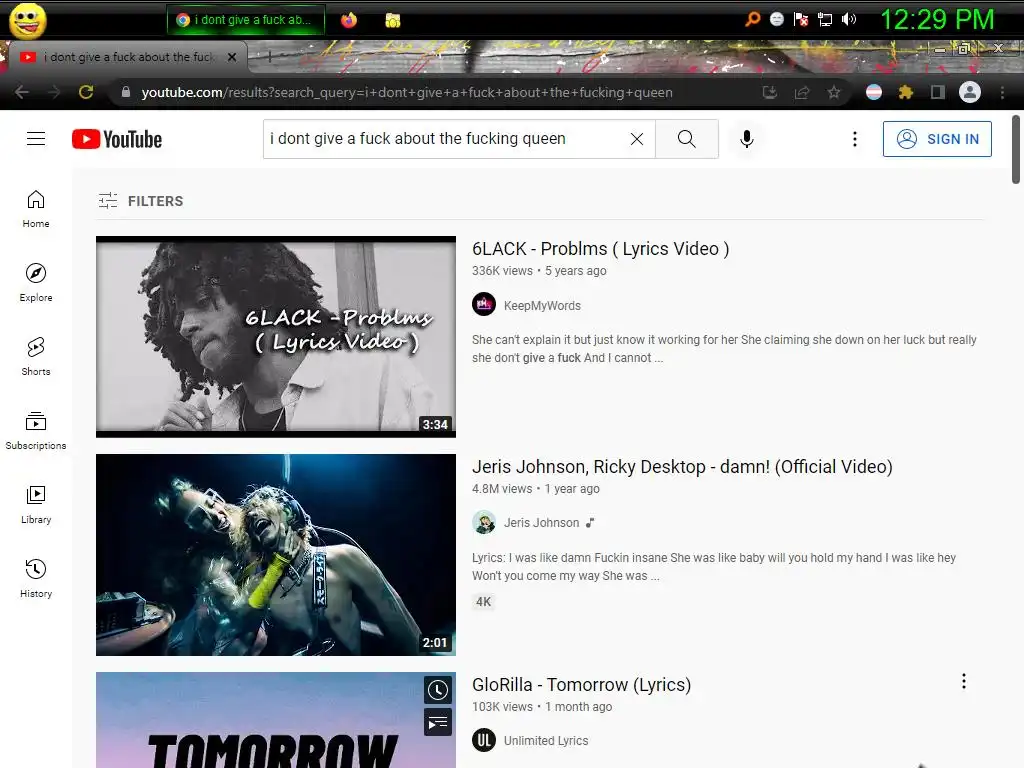The width and height of the screenshot is (1024, 768).
Task: Bookmark this page with the star
Action: [x=834, y=92]
